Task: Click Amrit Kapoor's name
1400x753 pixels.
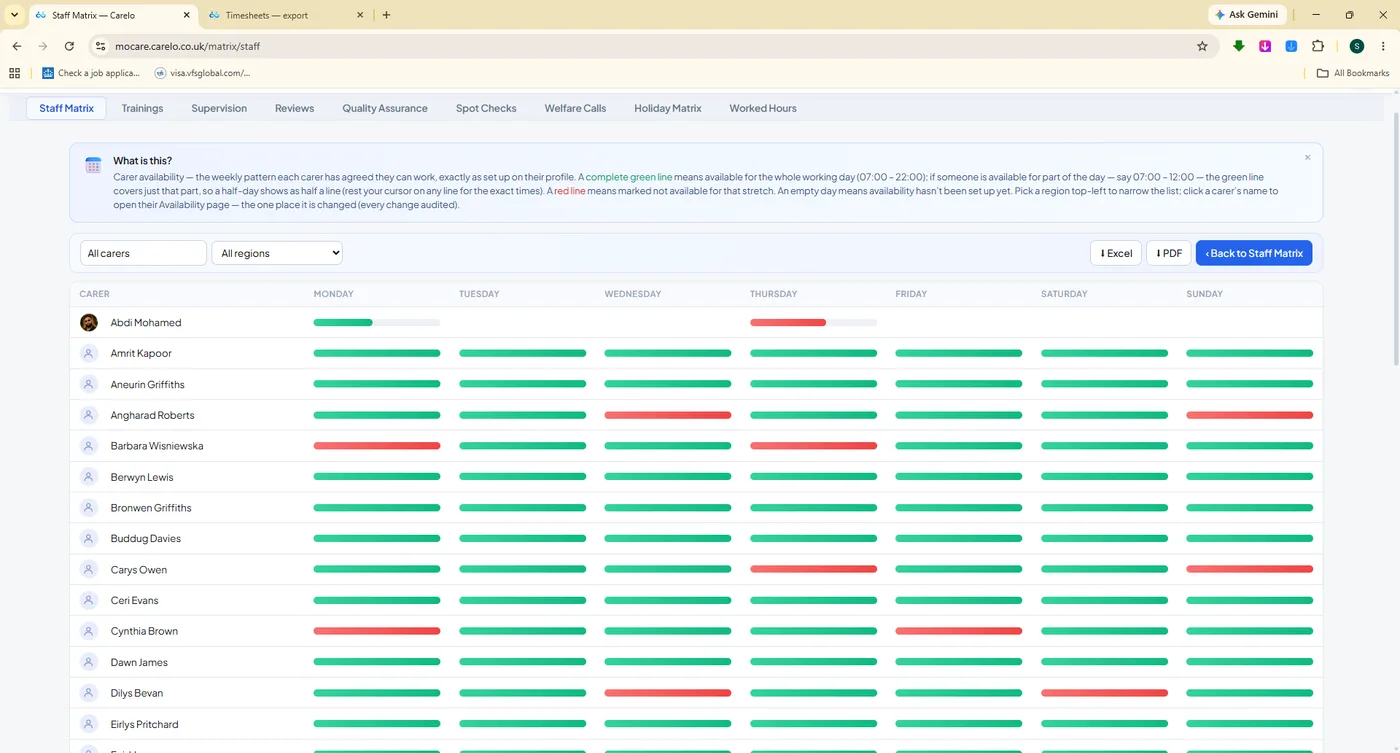Action: tap(141, 354)
